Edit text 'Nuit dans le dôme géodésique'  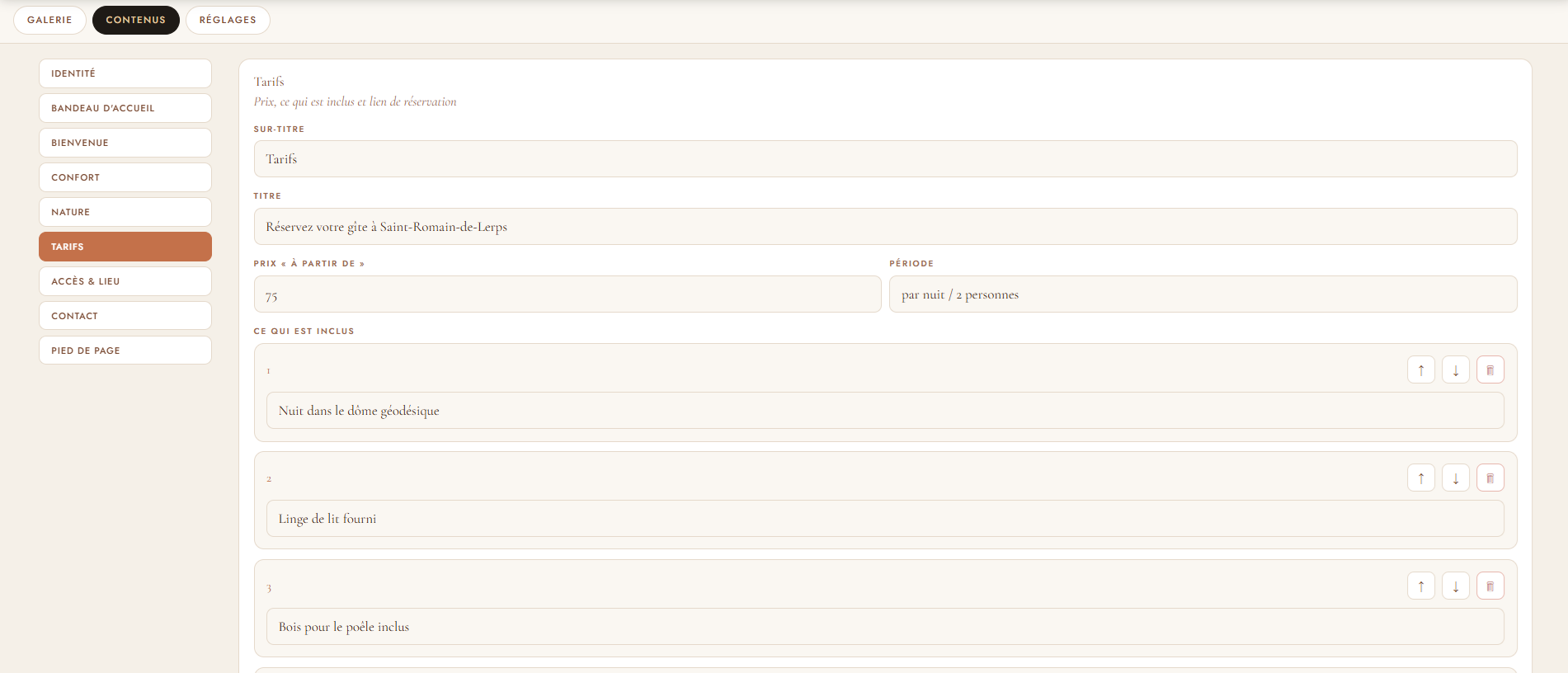(885, 411)
